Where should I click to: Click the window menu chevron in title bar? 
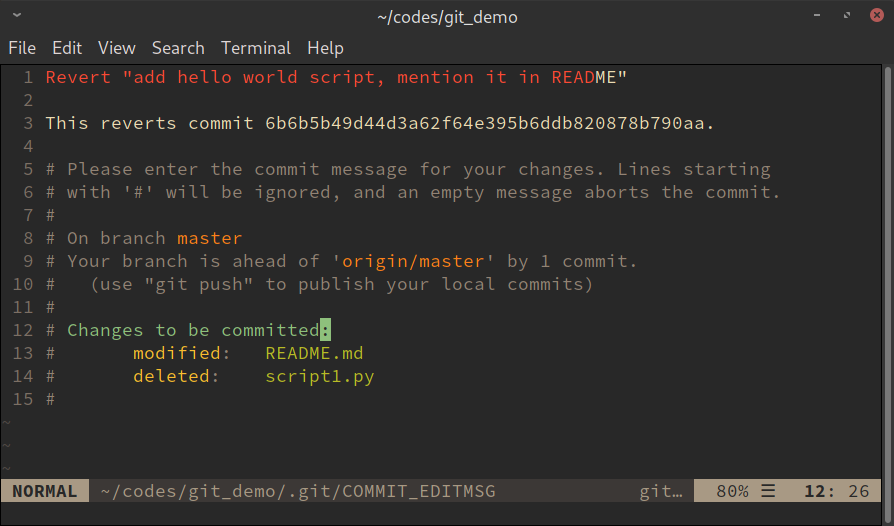tap(17, 15)
